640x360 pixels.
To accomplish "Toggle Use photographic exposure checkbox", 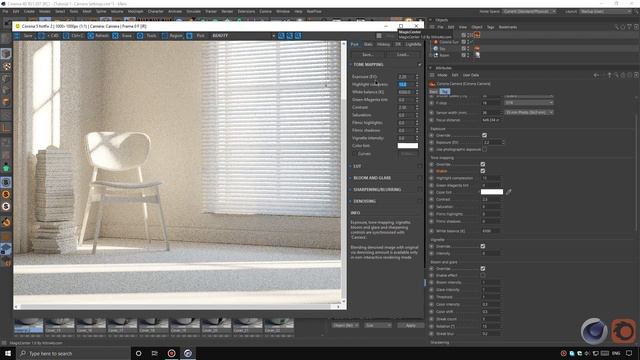I will point(484,149).
